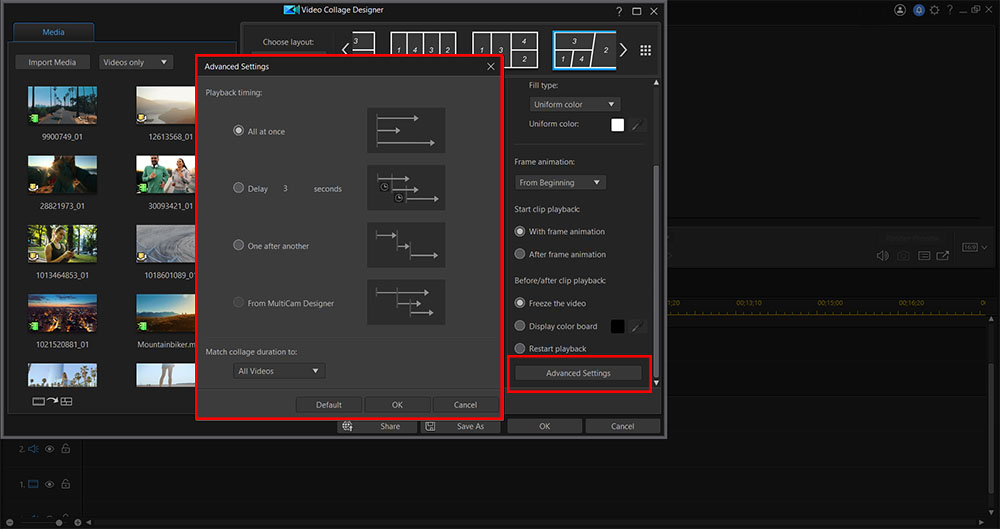1000x529 pixels.
Task: Select All at once playback timing
Action: coord(239,130)
